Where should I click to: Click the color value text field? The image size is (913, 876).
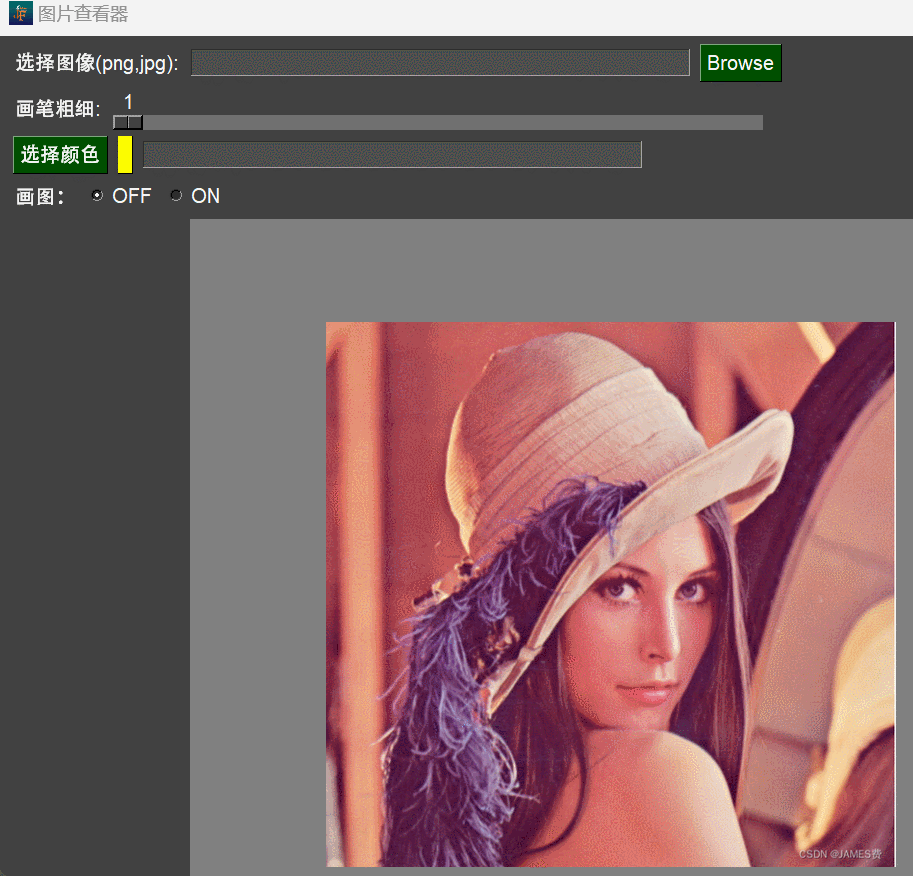pyautogui.click(x=392, y=155)
